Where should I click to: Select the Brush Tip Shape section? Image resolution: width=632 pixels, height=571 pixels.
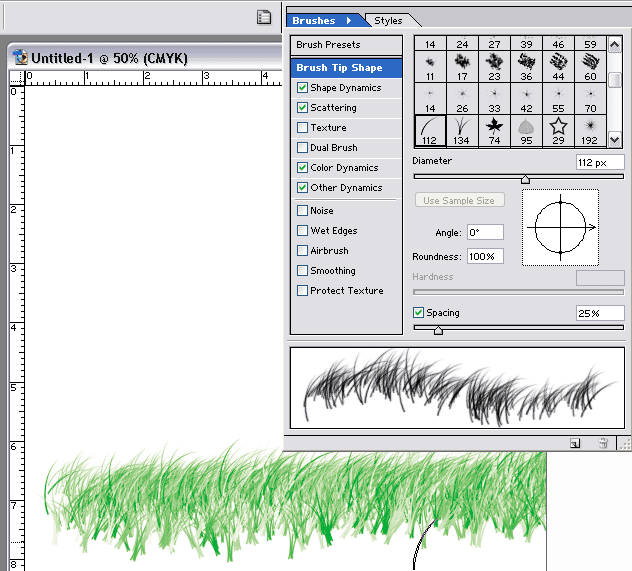(x=346, y=68)
